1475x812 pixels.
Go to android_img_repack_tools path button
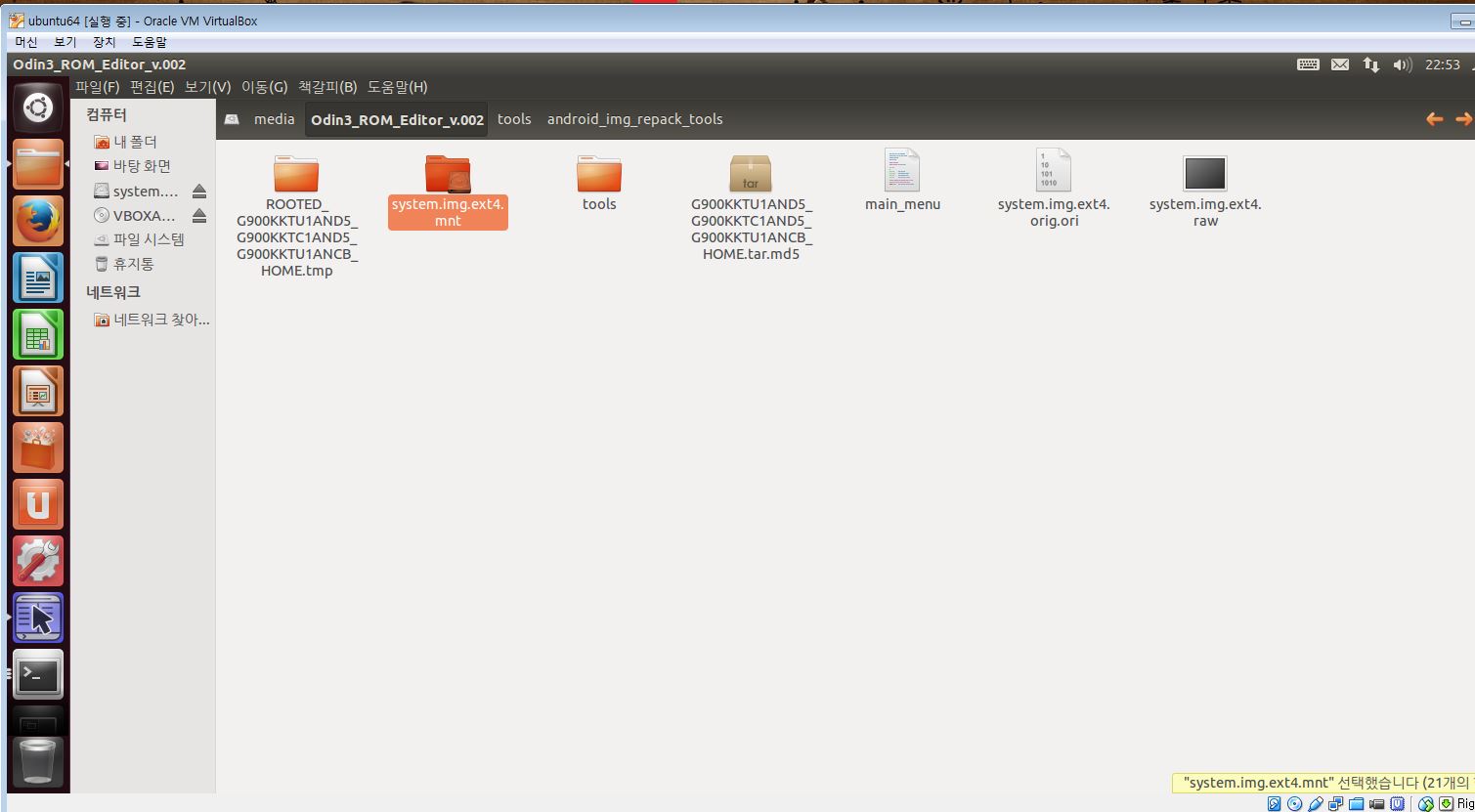pyautogui.click(x=634, y=119)
